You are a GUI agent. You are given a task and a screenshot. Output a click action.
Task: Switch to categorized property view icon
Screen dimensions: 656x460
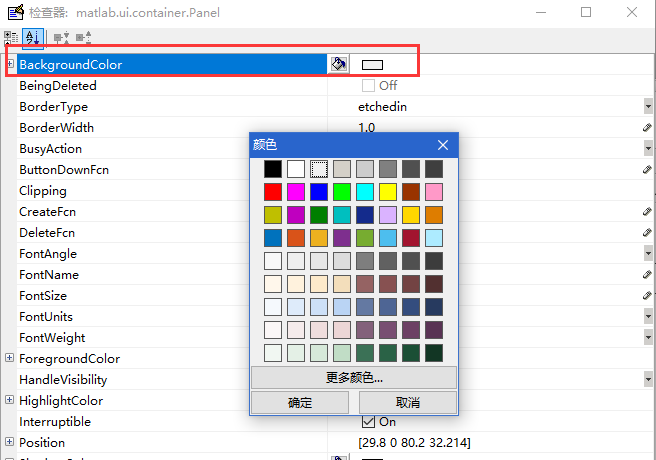pyautogui.click(x=11, y=38)
